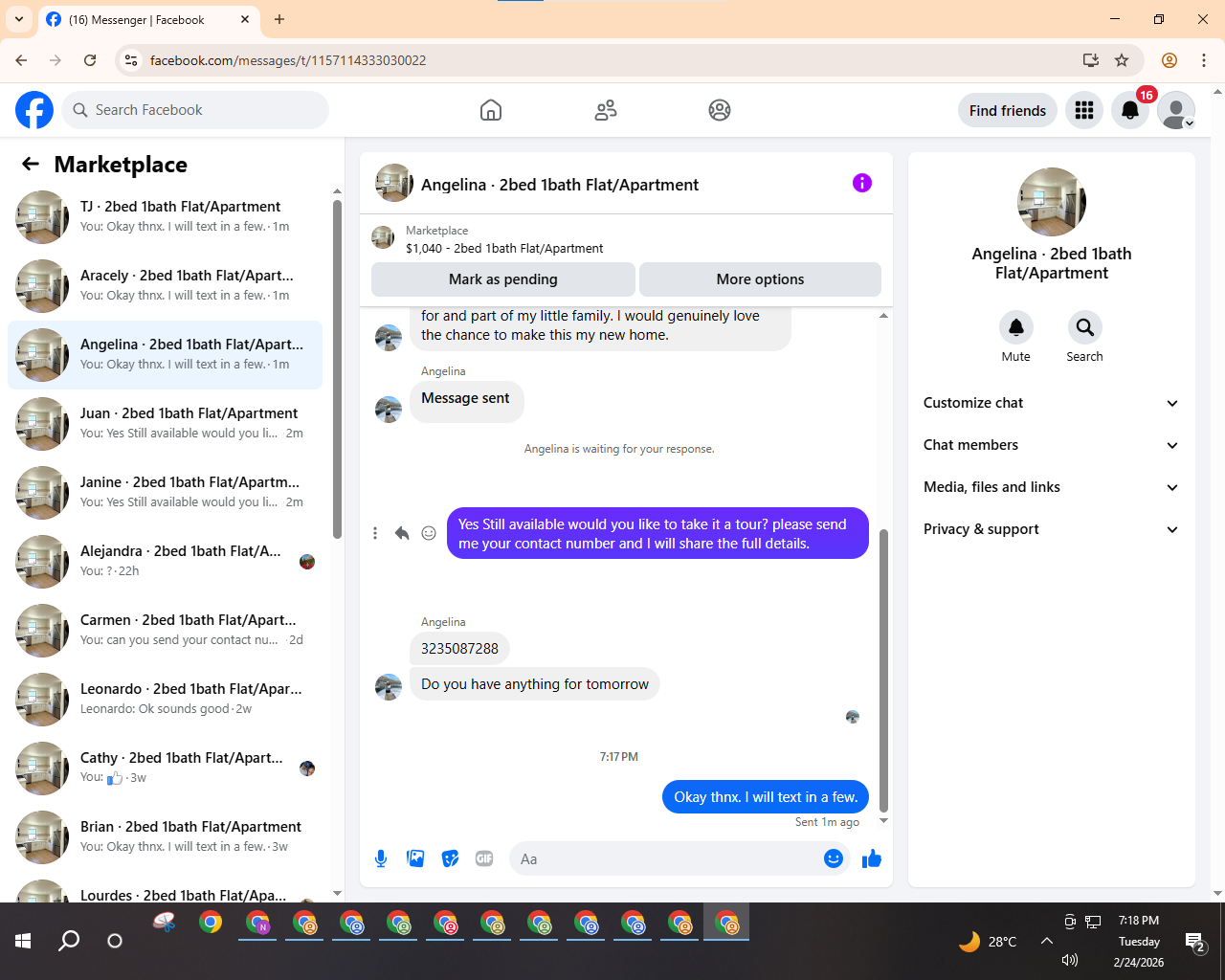The image size is (1225, 980).
Task: React to the message with emoji icon
Action: tap(429, 533)
